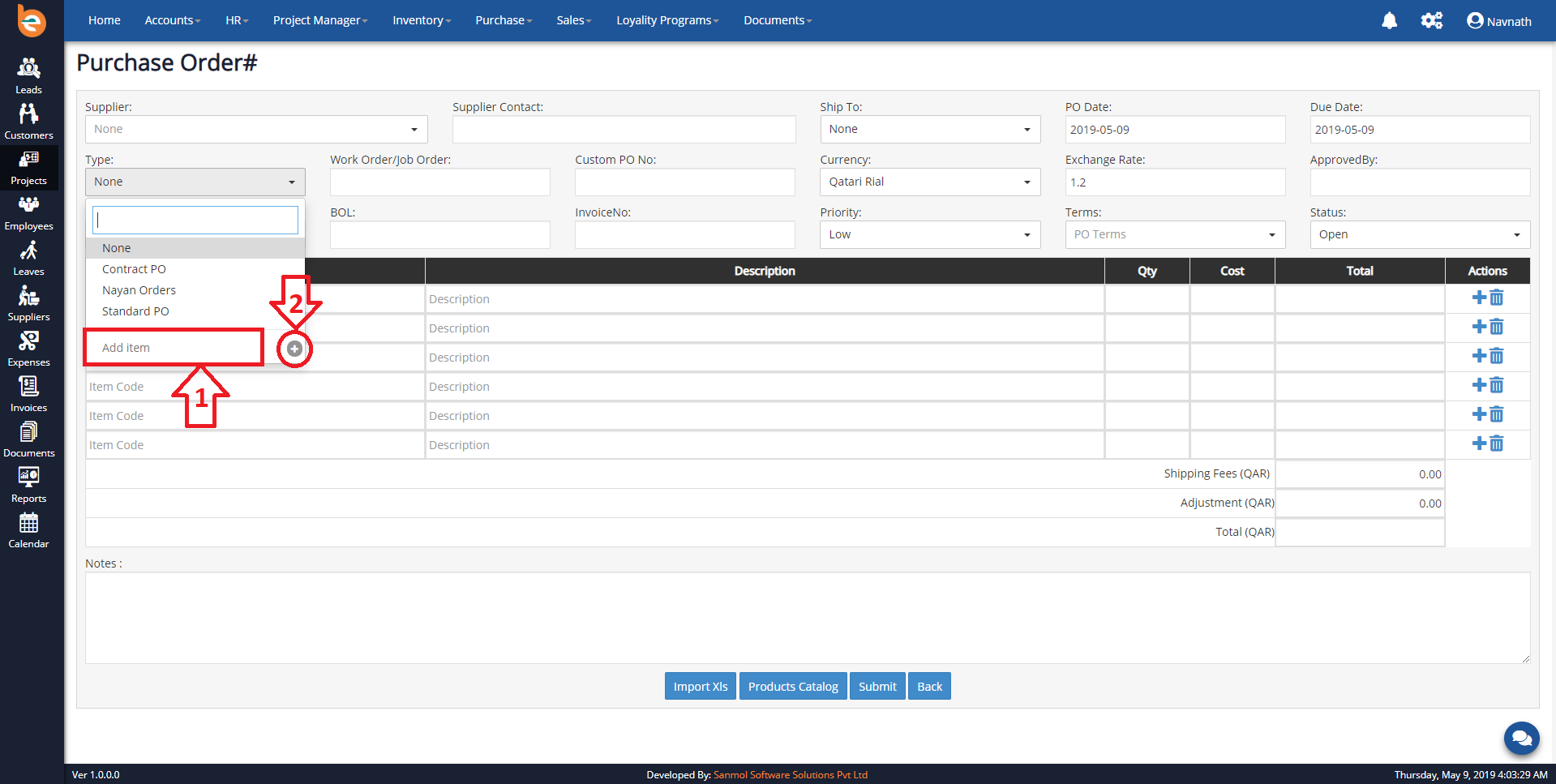Click the PO Date field

[1175, 130]
